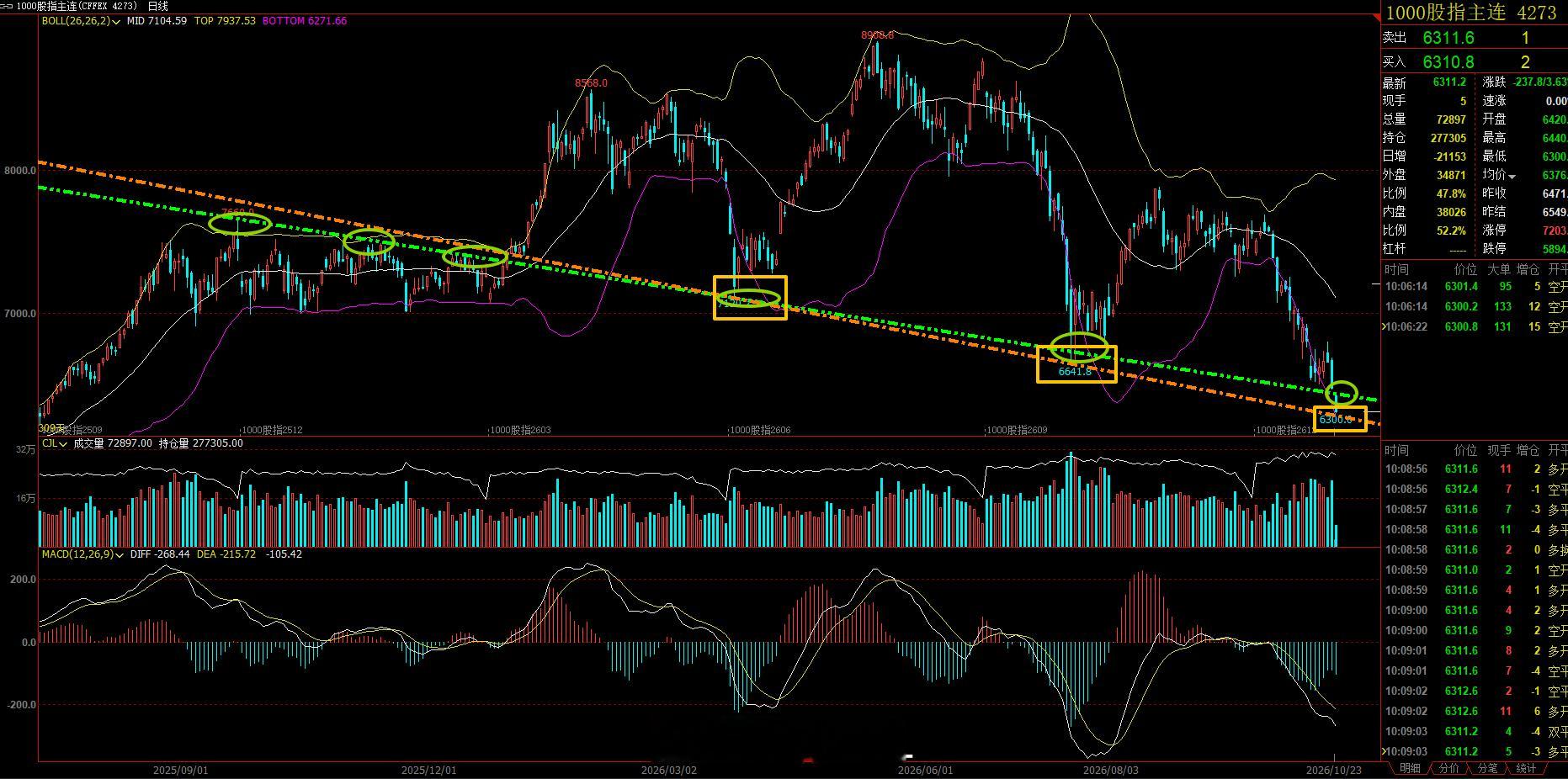Click the 8000.0 price axis label
The height and width of the screenshot is (779, 1568).
click(x=19, y=171)
